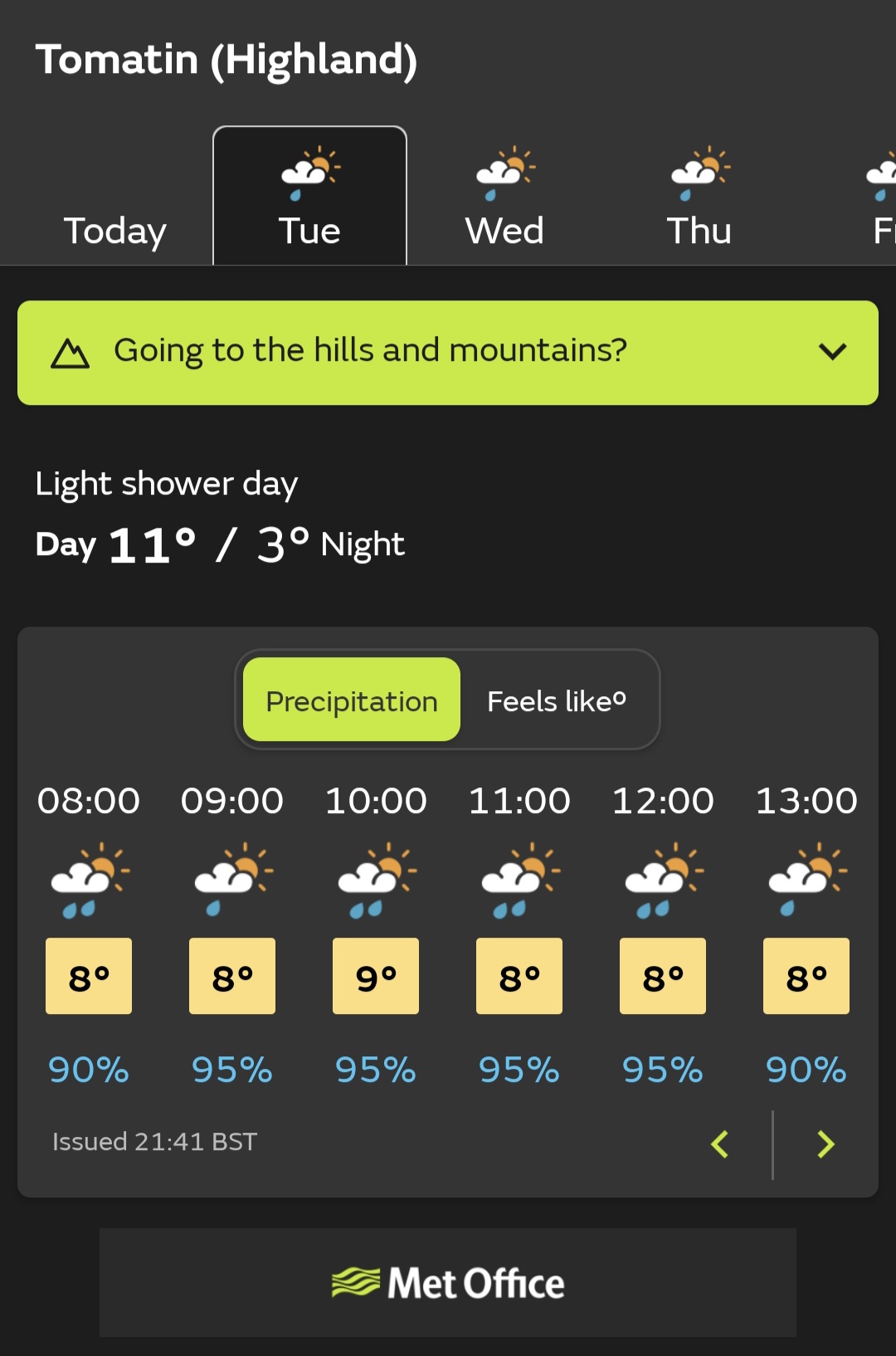Click the mountain warning triangle icon
This screenshot has width=896, height=1356.
pyautogui.click(x=70, y=354)
